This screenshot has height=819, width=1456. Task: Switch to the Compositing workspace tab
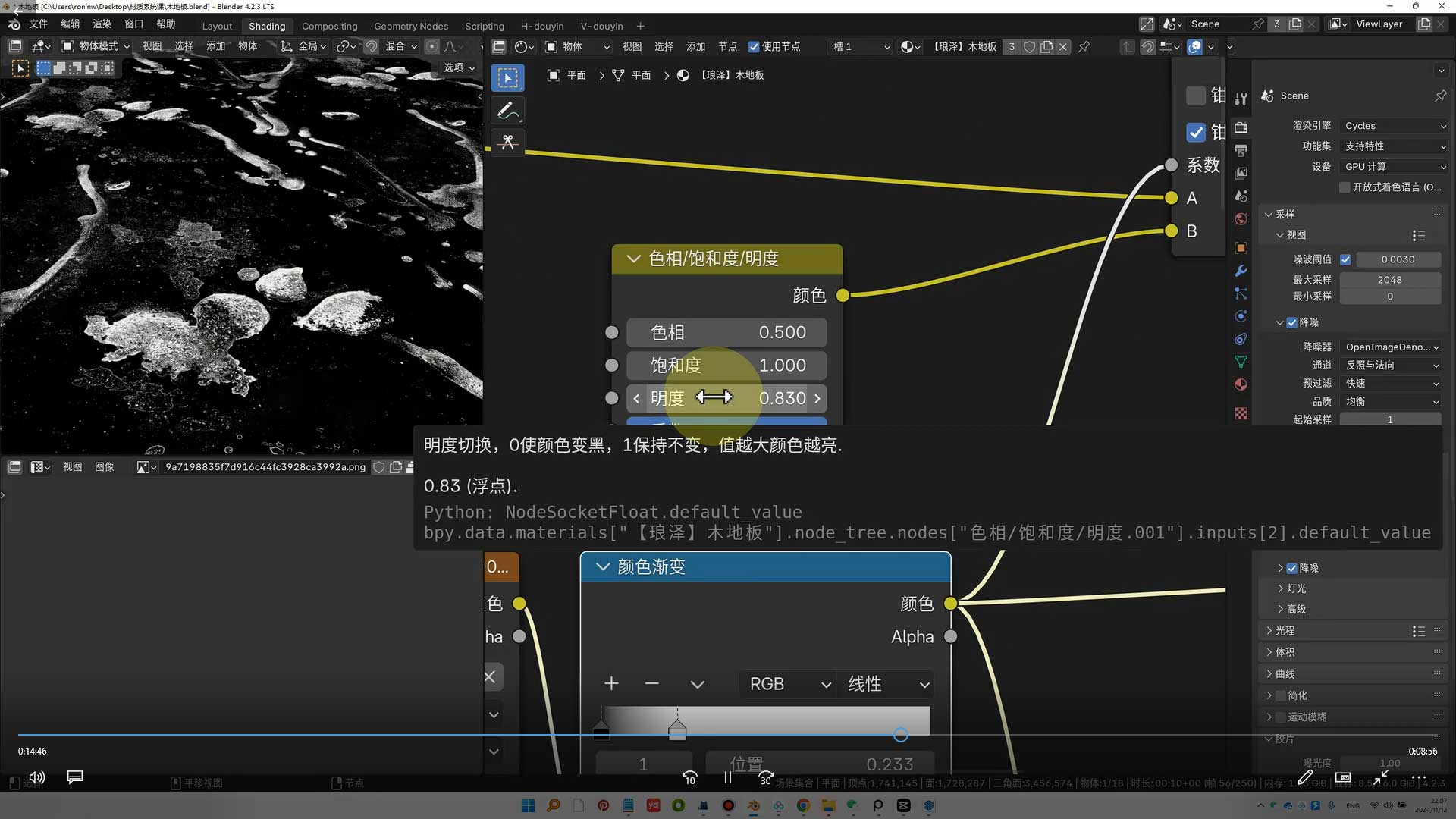329,26
